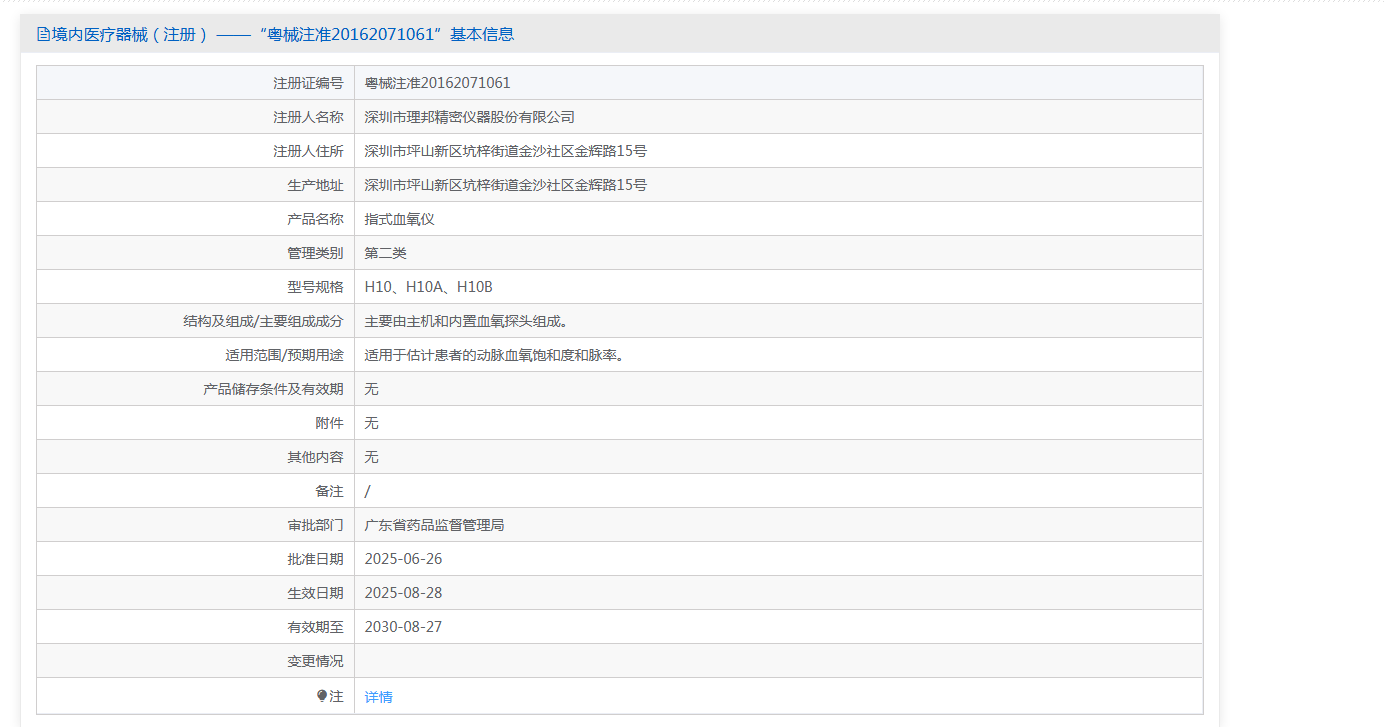
Task: Select approval date 2025-06-26
Action: 403,559
